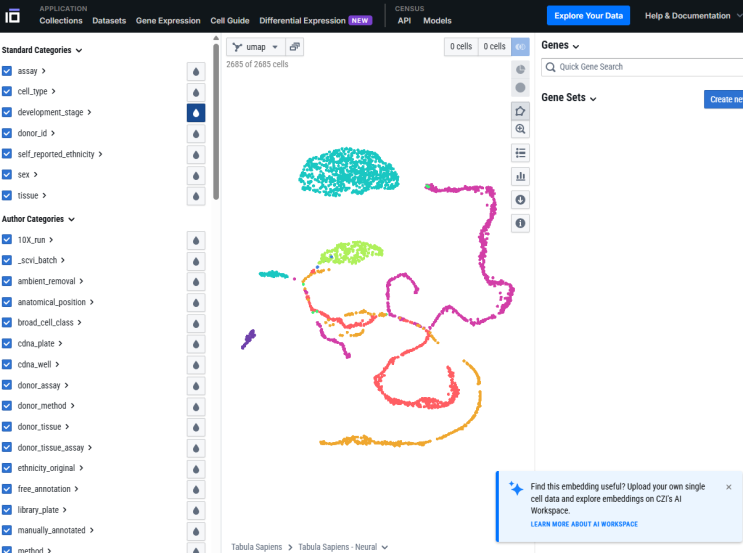Color by 10X_run droplet icon
The width and height of the screenshot is (743, 553).
pyautogui.click(x=196, y=240)
